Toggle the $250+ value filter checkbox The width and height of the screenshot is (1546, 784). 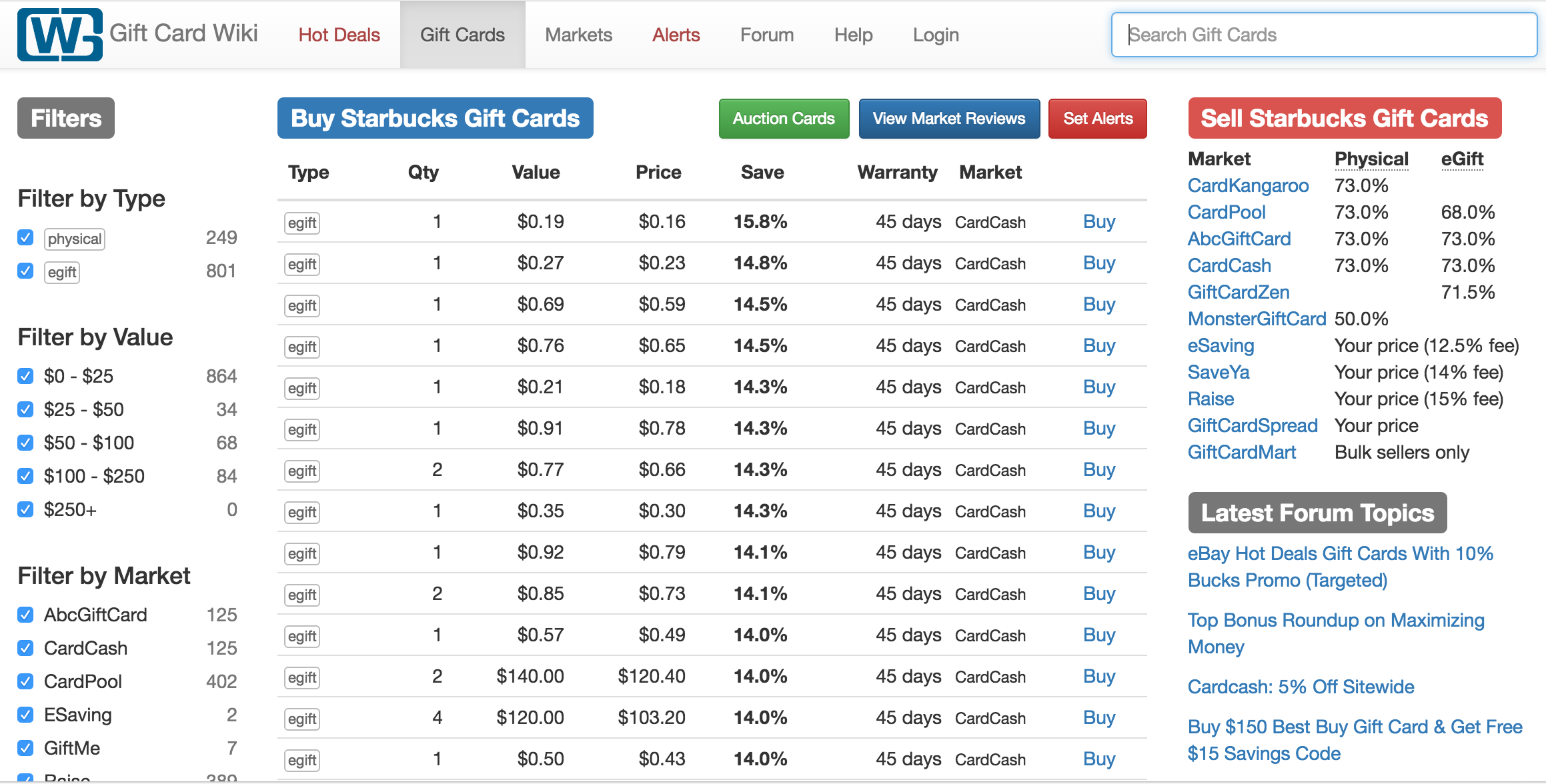pos(25,509)
